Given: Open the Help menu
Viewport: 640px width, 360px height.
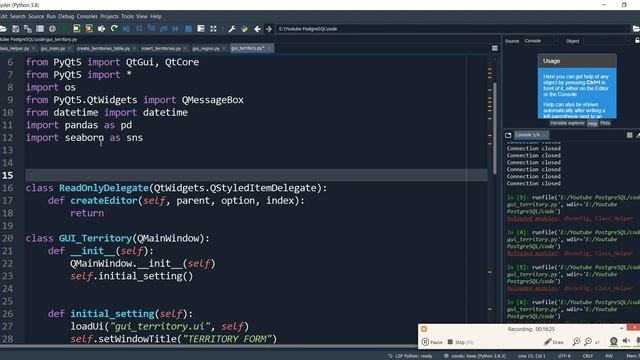Looking at the screenshot, I should pos(156,16).
